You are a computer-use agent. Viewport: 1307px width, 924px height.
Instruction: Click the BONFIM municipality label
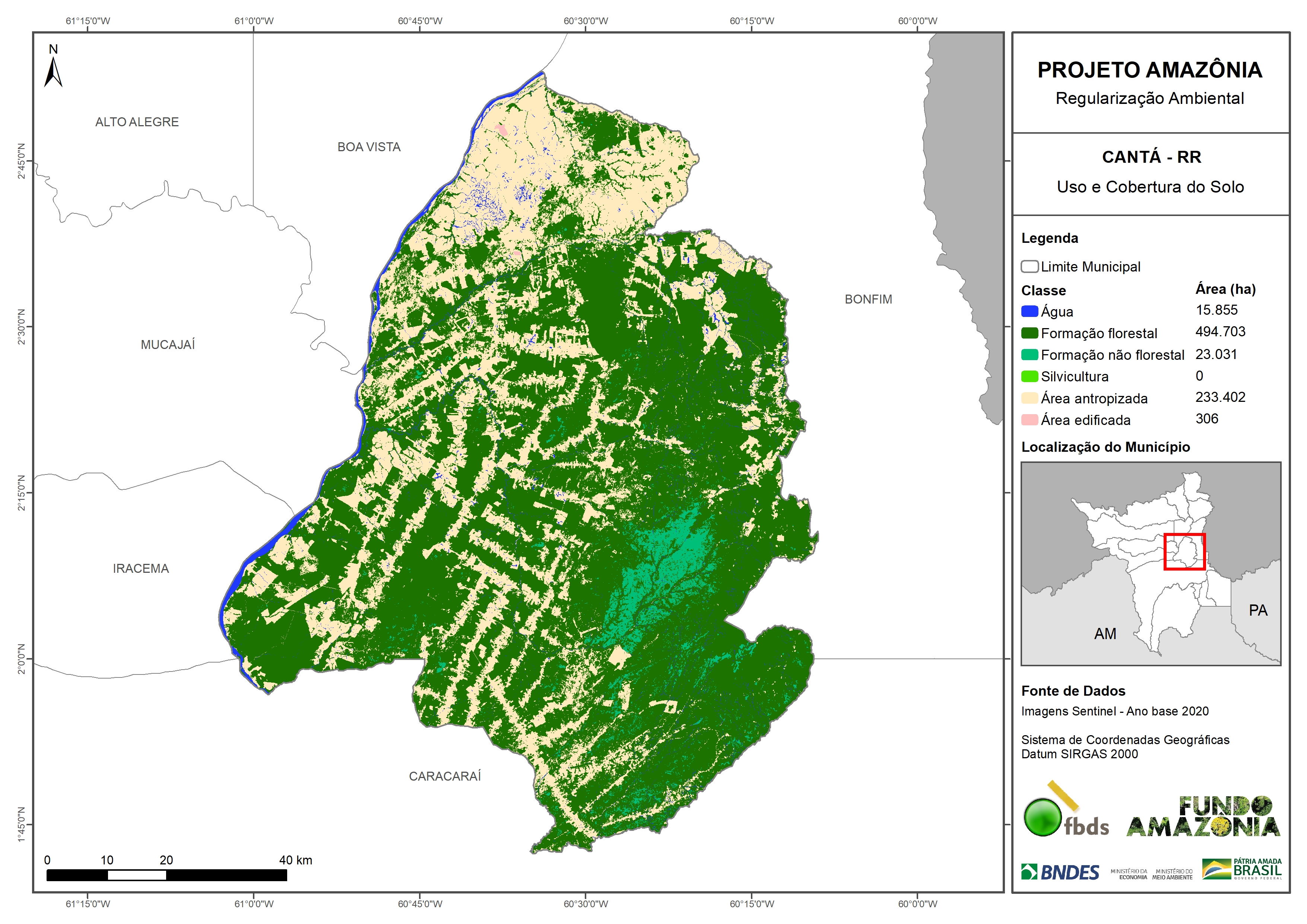(868, 299)
